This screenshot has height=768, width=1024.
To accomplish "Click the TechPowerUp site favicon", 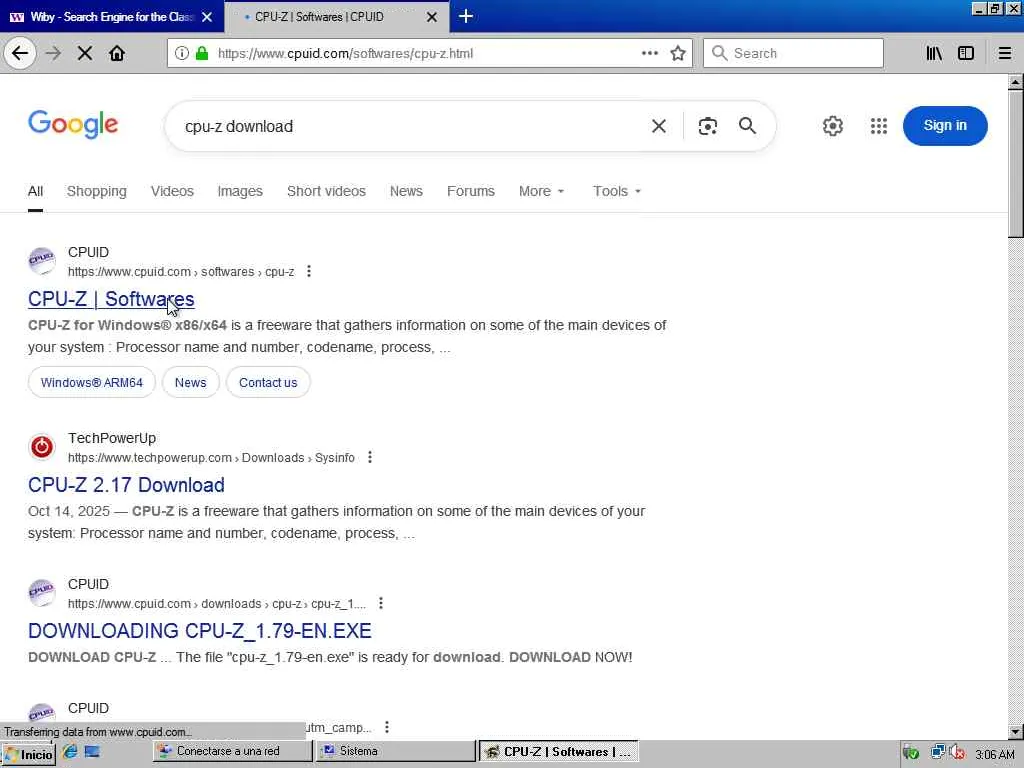I will [x=42, y=447].
